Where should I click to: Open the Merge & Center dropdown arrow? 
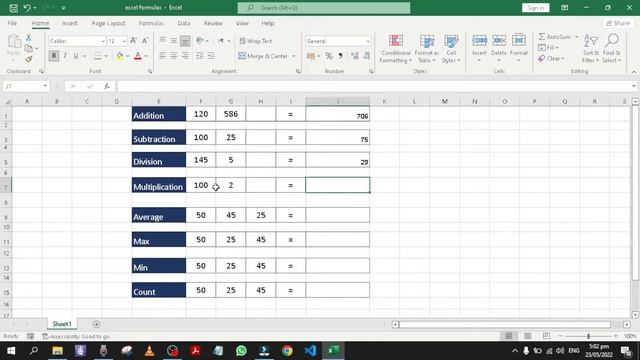point(293,56)
